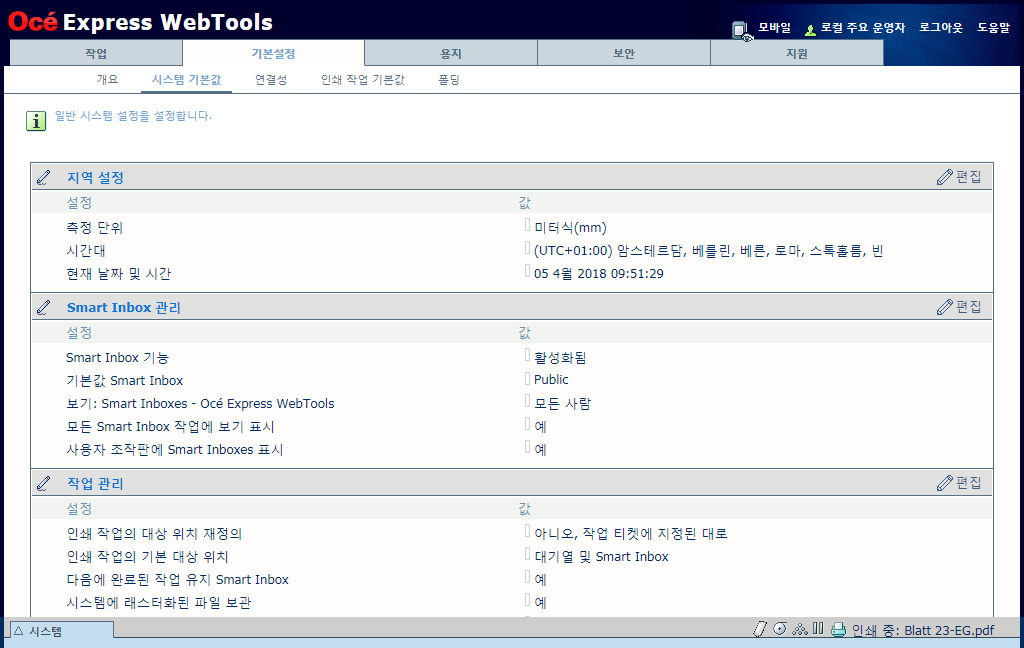Click the Smart Inbox 관리 section title
This screenshot has width=1024, height=648.
pos(123,308)
